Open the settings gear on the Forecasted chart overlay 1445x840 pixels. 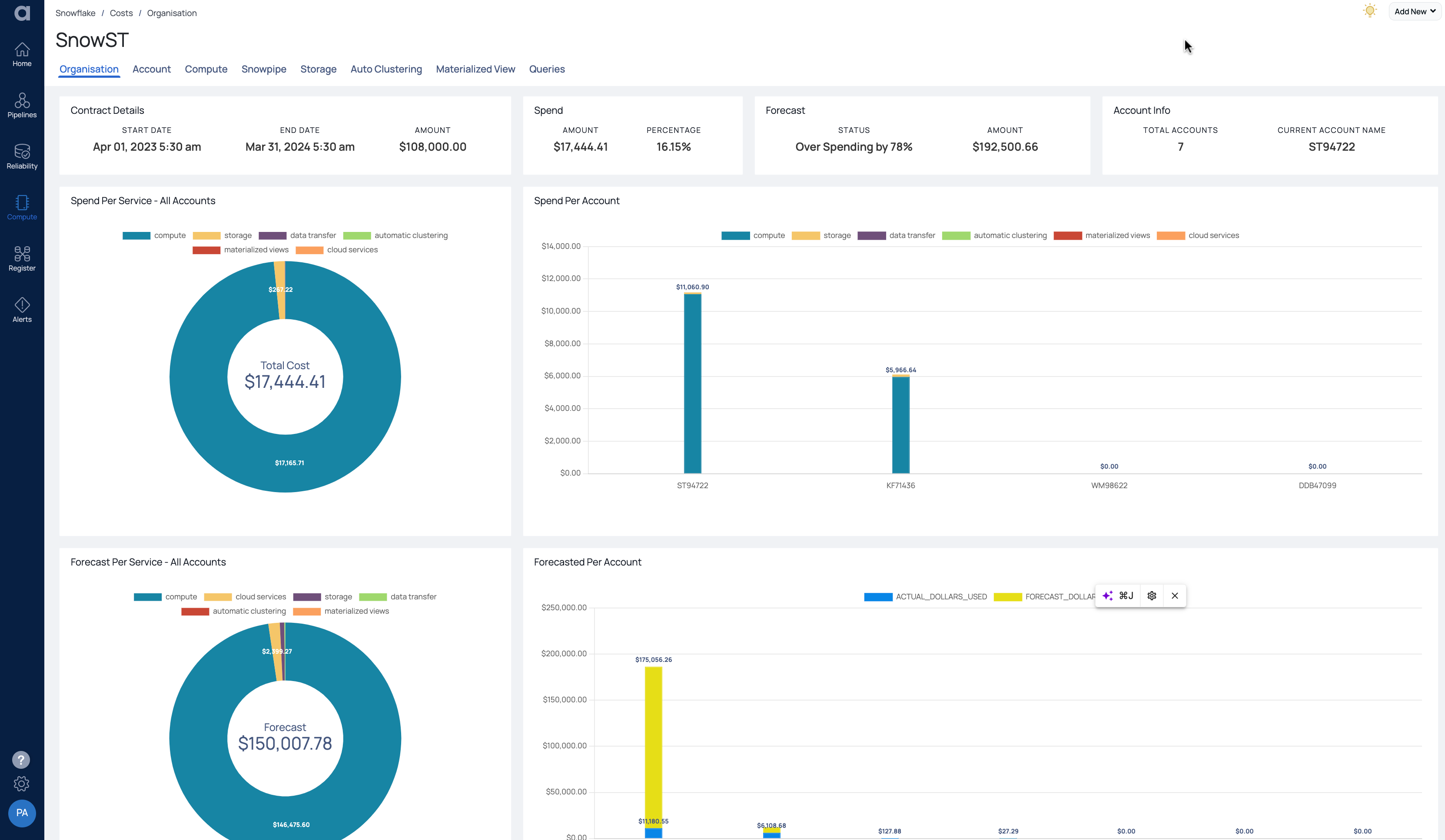click(1151, 596)
